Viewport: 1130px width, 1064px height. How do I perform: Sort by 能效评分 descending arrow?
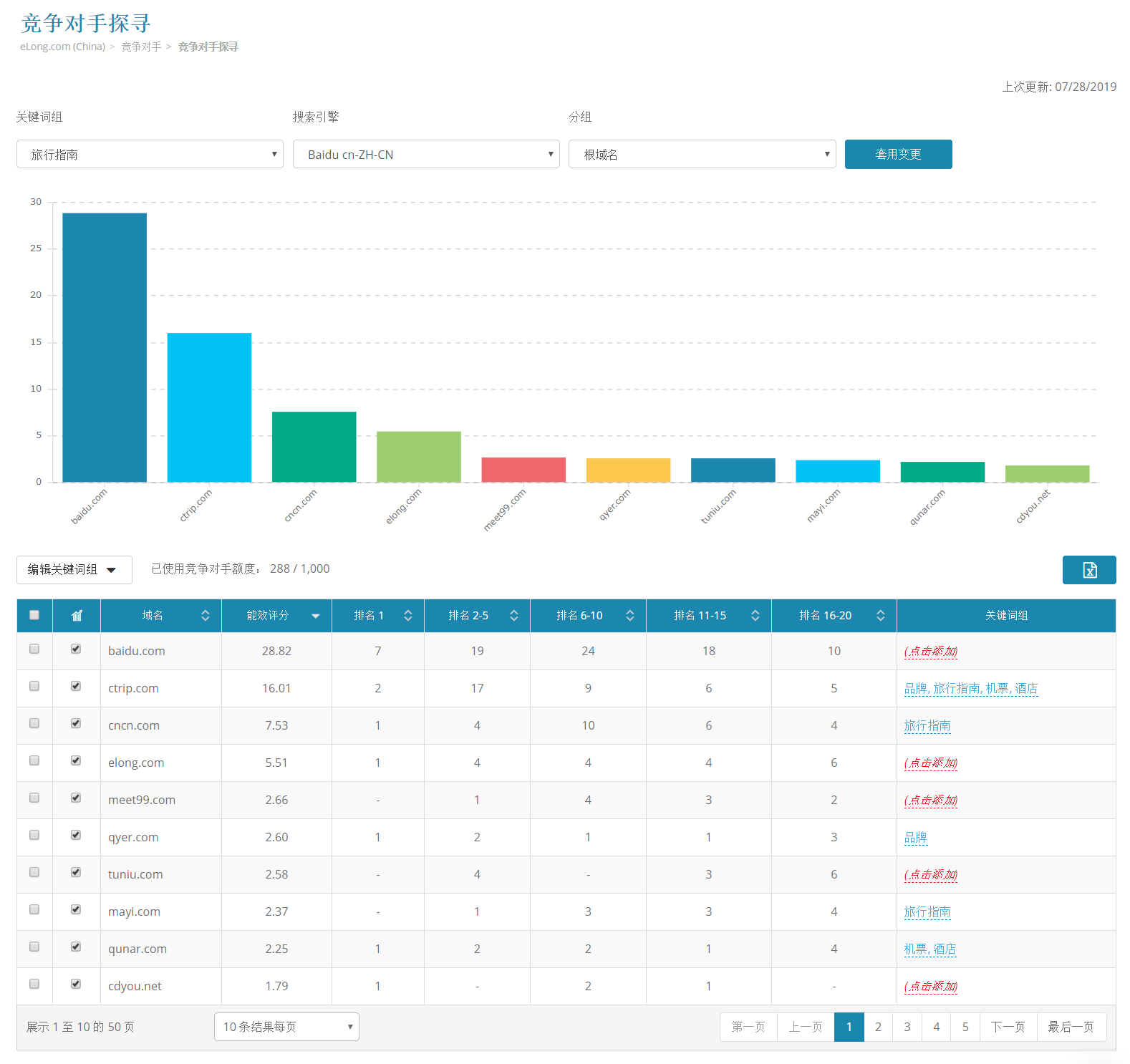coord(316,616)
